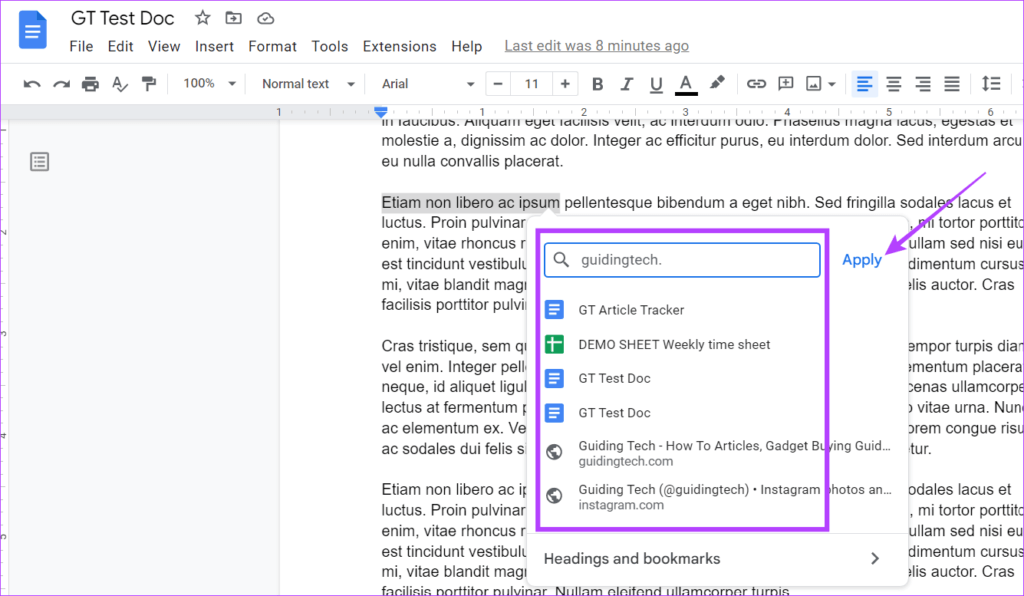Screen dimensions: 1024x596
Task: Click the Apply link button
Action: pos(861,260)
